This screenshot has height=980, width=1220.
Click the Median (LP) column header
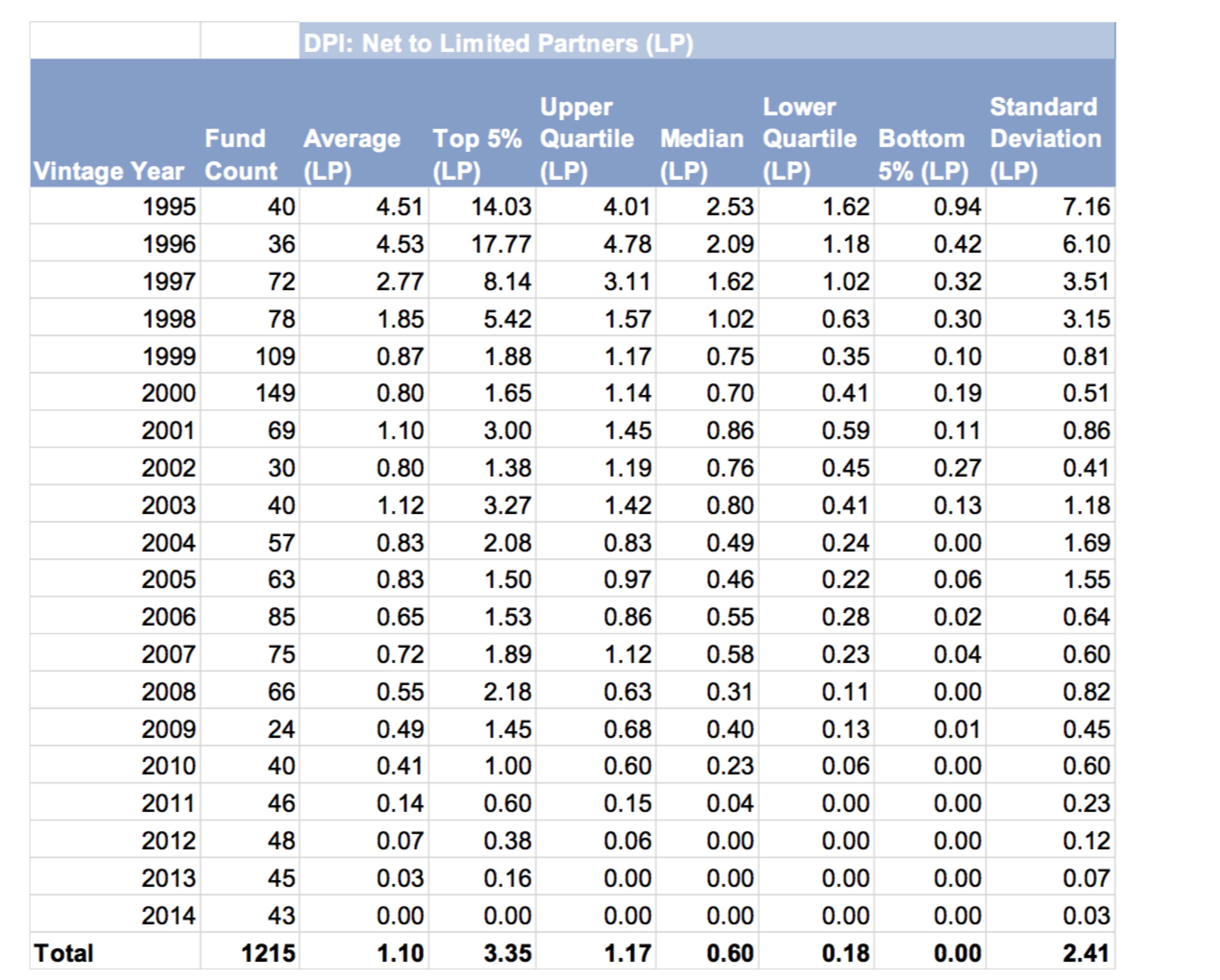(701, 155)
